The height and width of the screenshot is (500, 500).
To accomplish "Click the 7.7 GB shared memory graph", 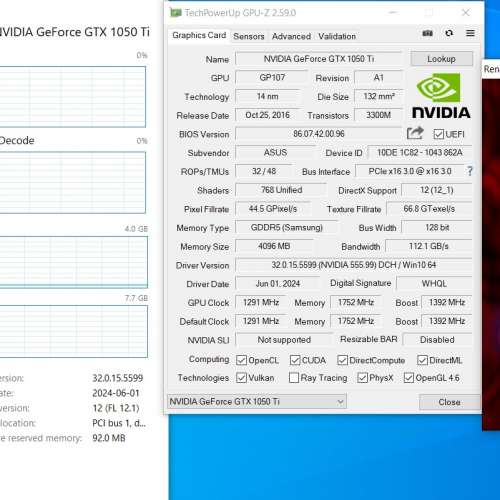I will 74,331.
